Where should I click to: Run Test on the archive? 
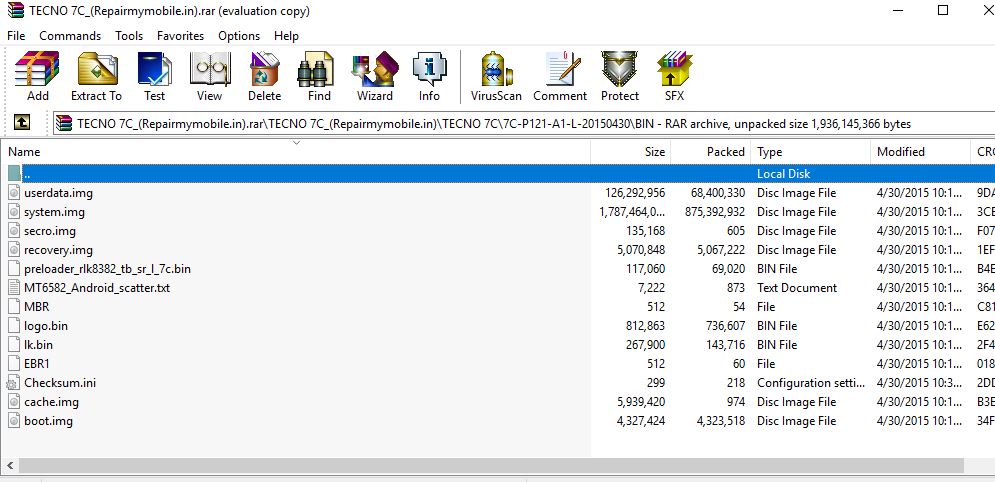[154, 77]
